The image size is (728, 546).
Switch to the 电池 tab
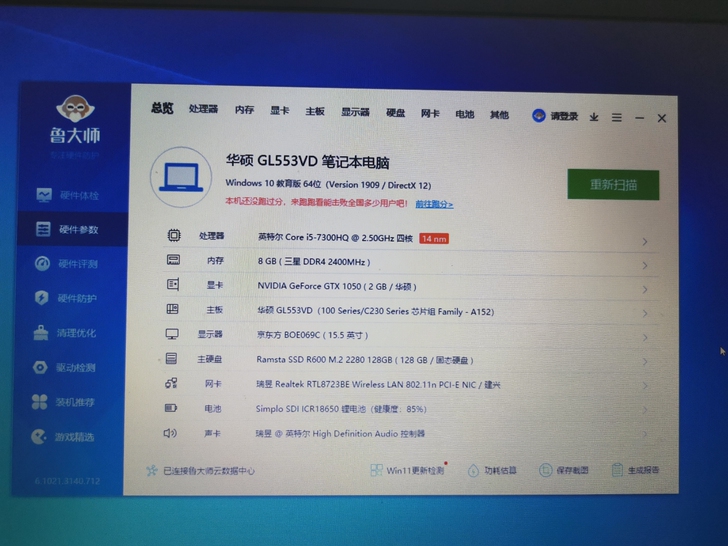coord(465,114)
